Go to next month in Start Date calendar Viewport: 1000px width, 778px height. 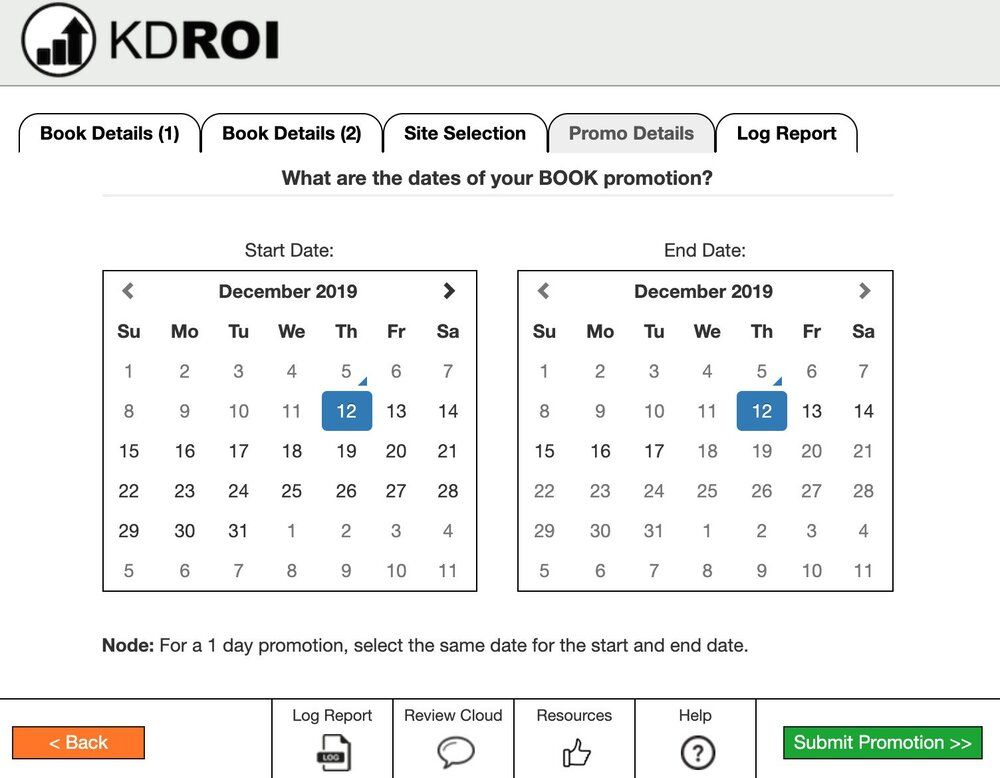449,291
